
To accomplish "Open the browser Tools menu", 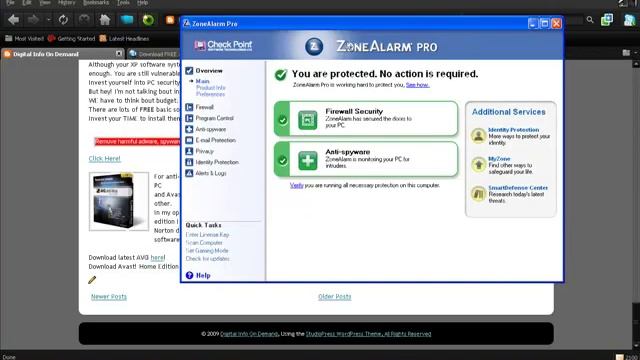I will coord(123,2).
